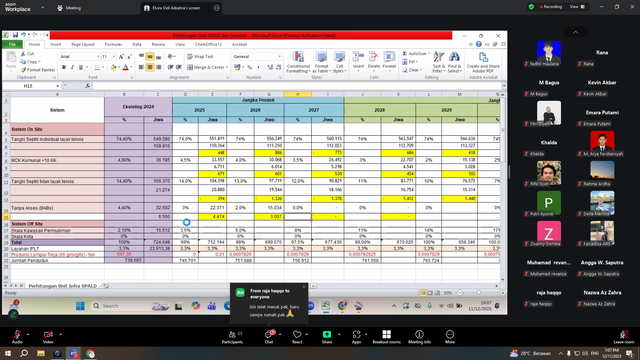This screenshot has width=640, height=360.
Task: Open the Chat panel
Action: coord(269,337)
